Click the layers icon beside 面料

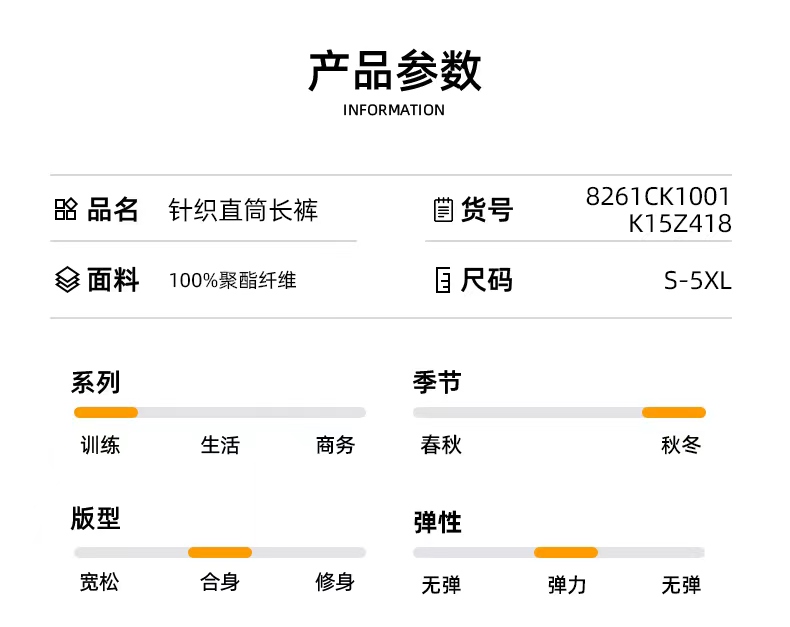(x=66, y=281)
